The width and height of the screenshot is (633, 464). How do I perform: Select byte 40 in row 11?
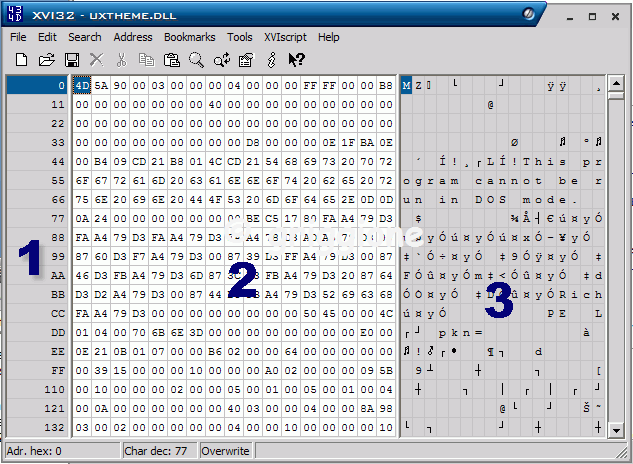[x=215, y=104]
